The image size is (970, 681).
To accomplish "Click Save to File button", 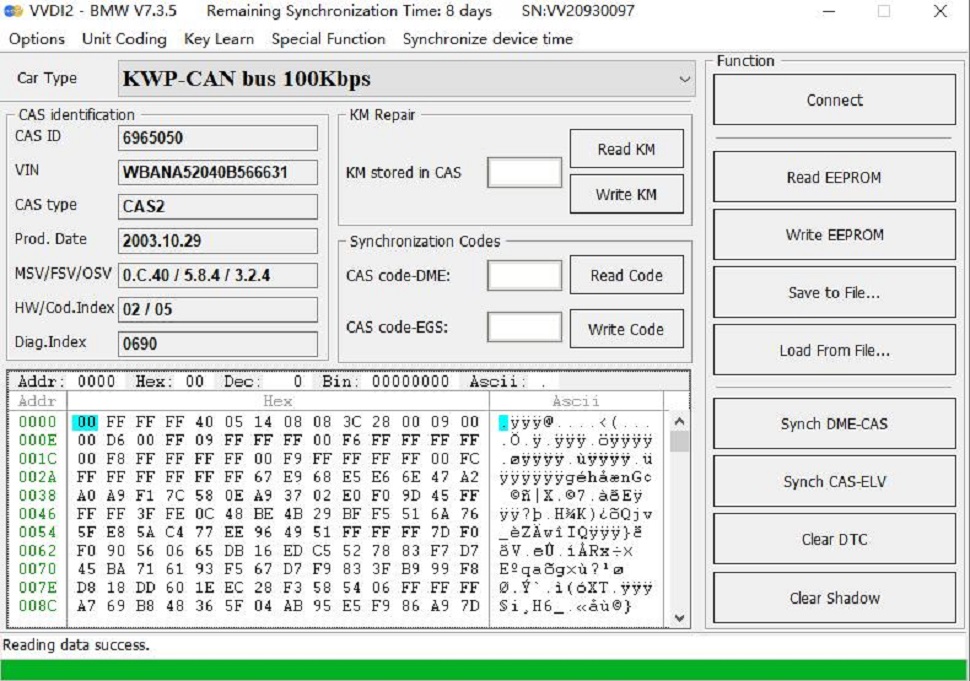I will click(833, 293).
